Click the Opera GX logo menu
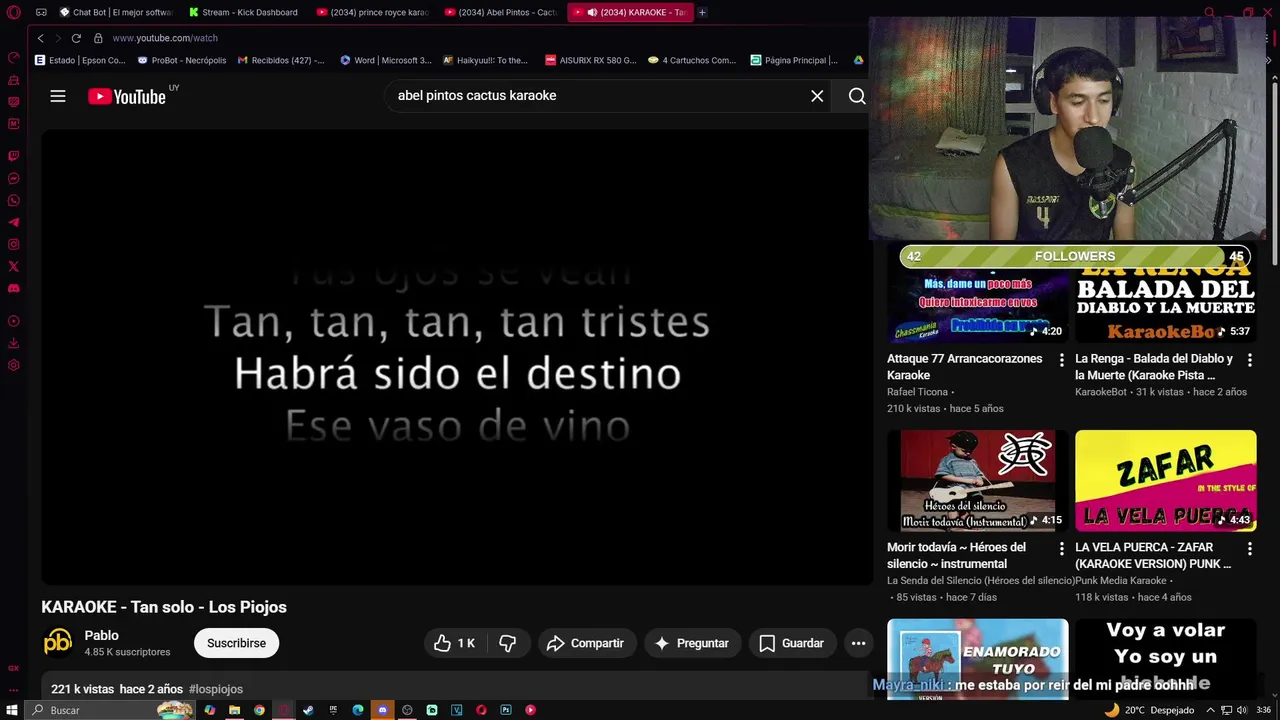 (13, 12)
